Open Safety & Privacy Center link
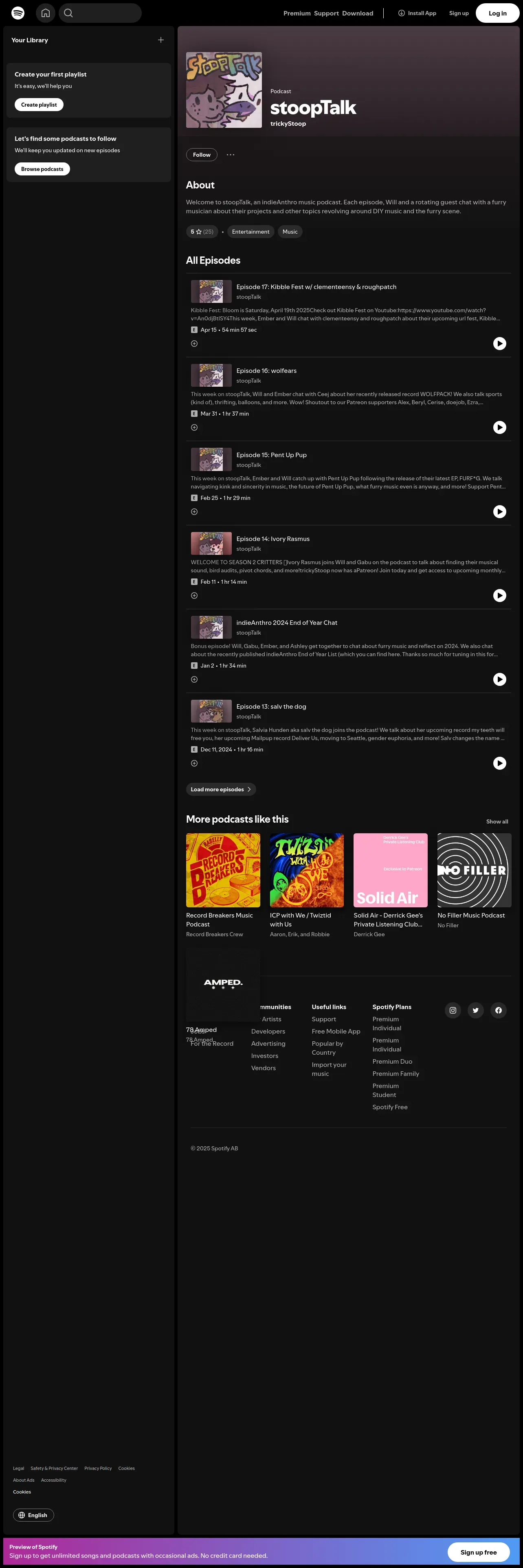The height and width of the screenshot is (1568, 523). pyautogui.click(x=54, y=1469)
